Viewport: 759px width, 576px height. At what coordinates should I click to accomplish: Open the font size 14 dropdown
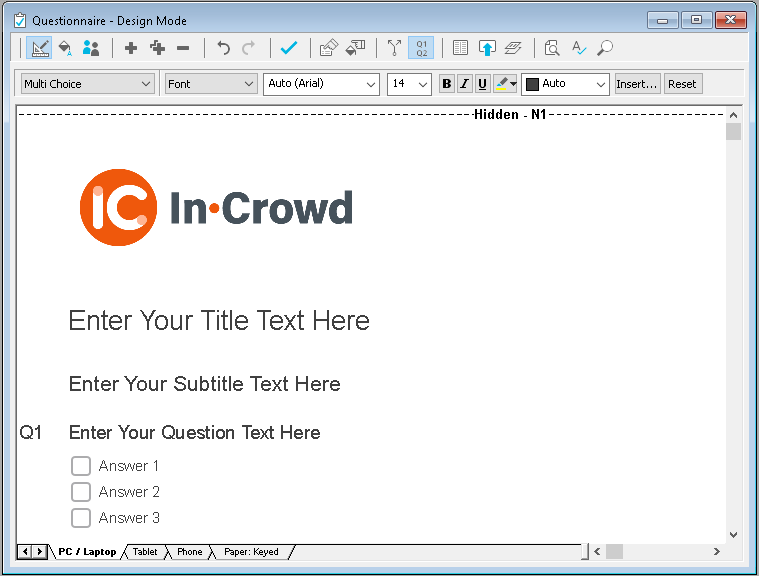pyautogui.click(x=409, y=84)
